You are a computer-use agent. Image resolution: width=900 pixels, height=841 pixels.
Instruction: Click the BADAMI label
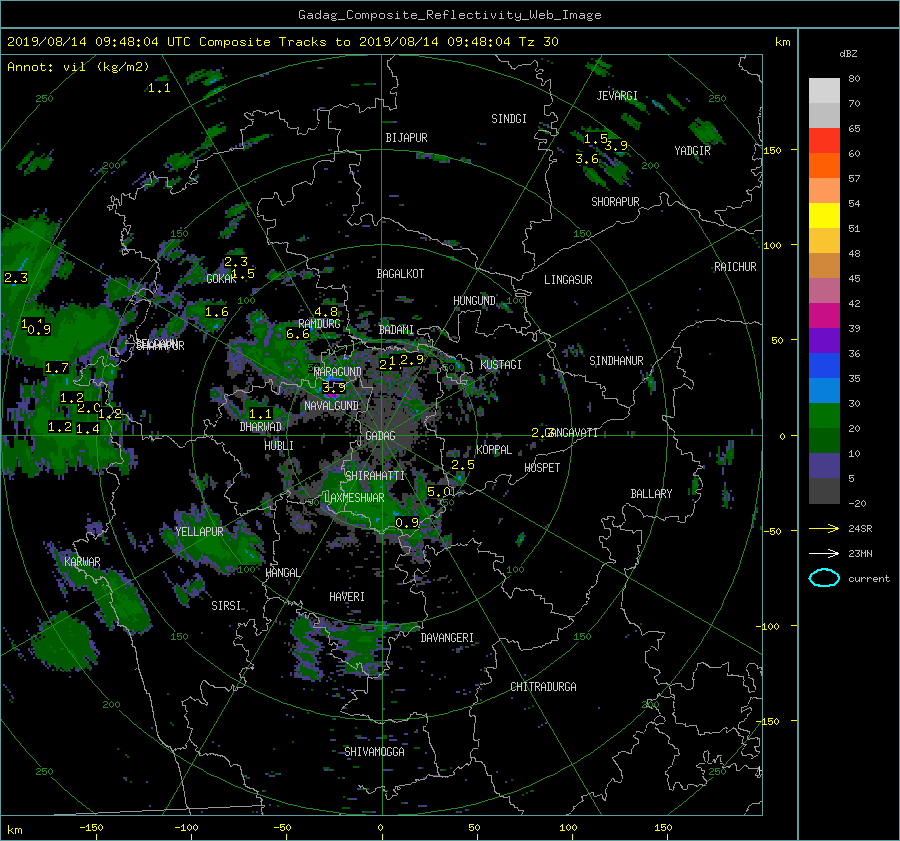point(396,330)
